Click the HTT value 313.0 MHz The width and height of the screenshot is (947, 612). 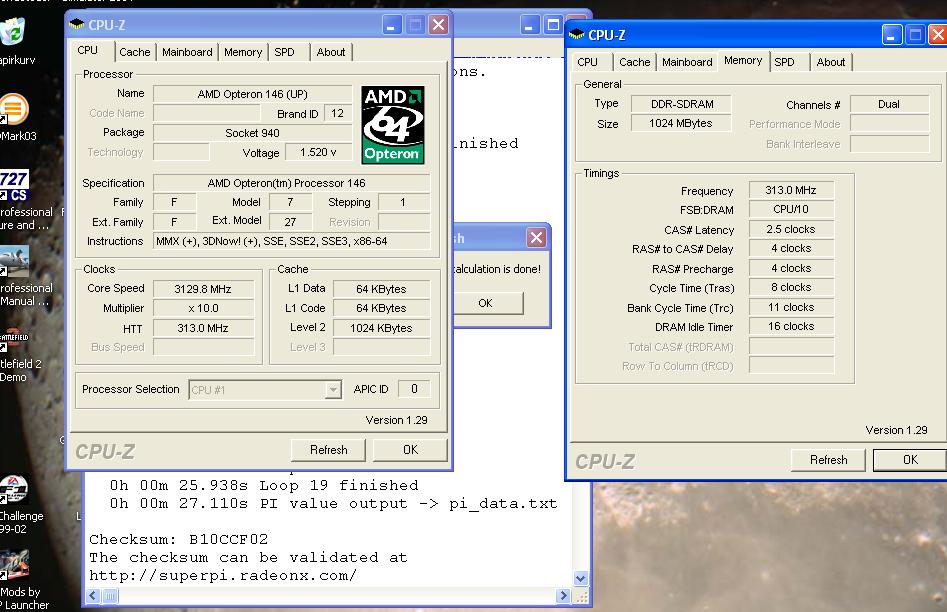203,328
